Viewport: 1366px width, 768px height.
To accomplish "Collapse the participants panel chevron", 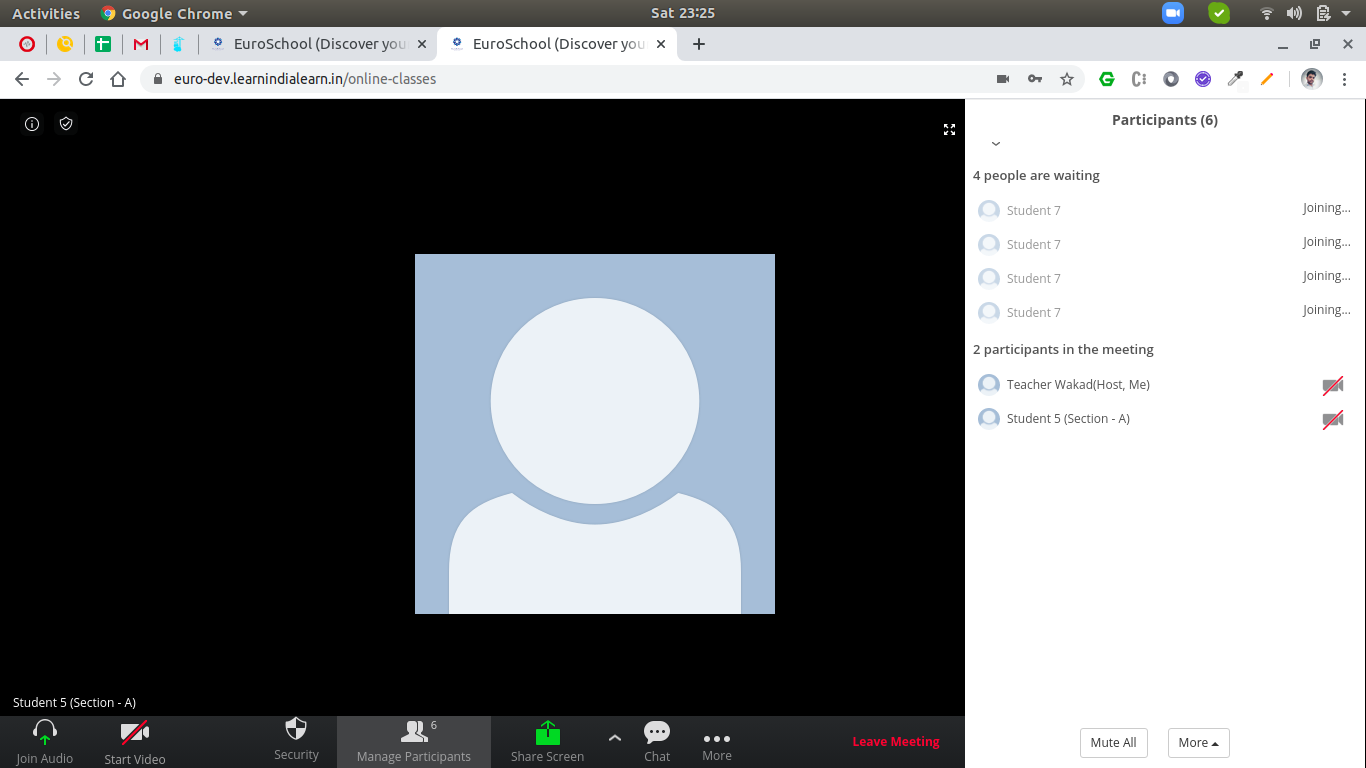I will (x=996, y=144).
